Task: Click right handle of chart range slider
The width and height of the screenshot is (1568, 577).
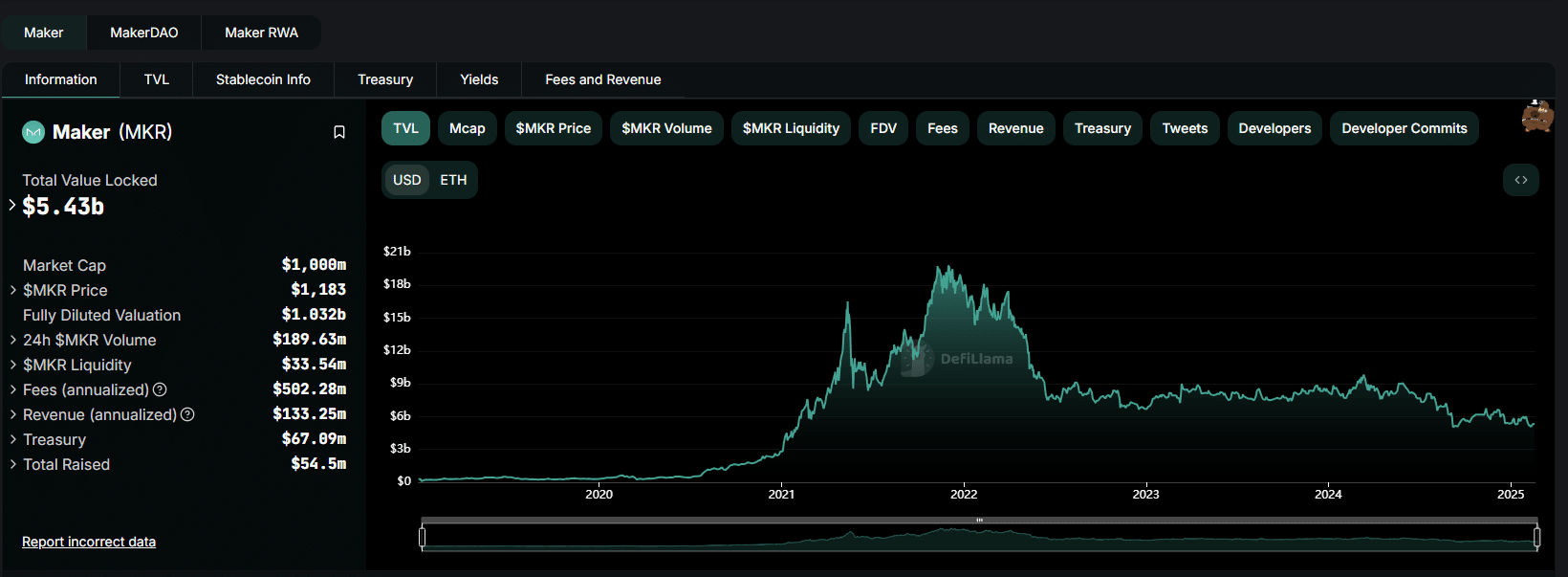Action: click(1536, 538)
